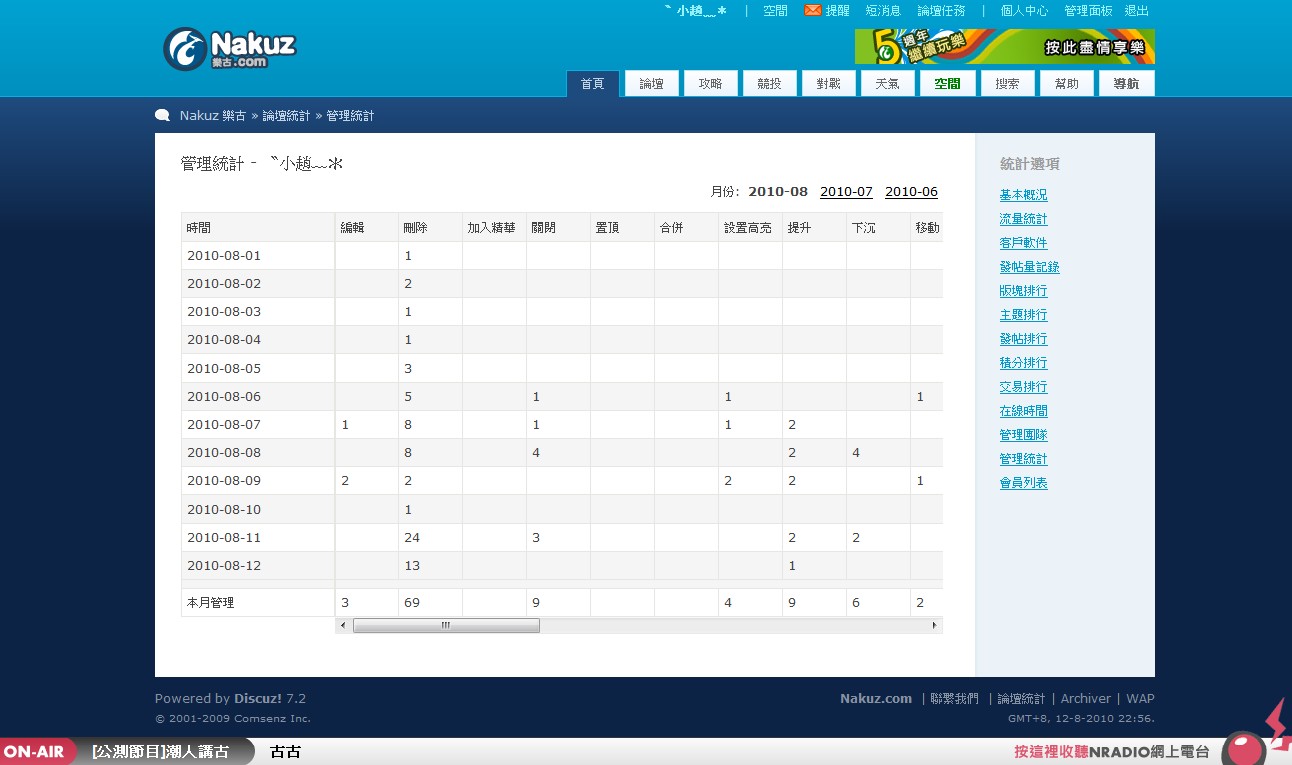Click the 2010-08-06 date cell
The width and height of the screenshot is (1292, 765).
point(258,396)
